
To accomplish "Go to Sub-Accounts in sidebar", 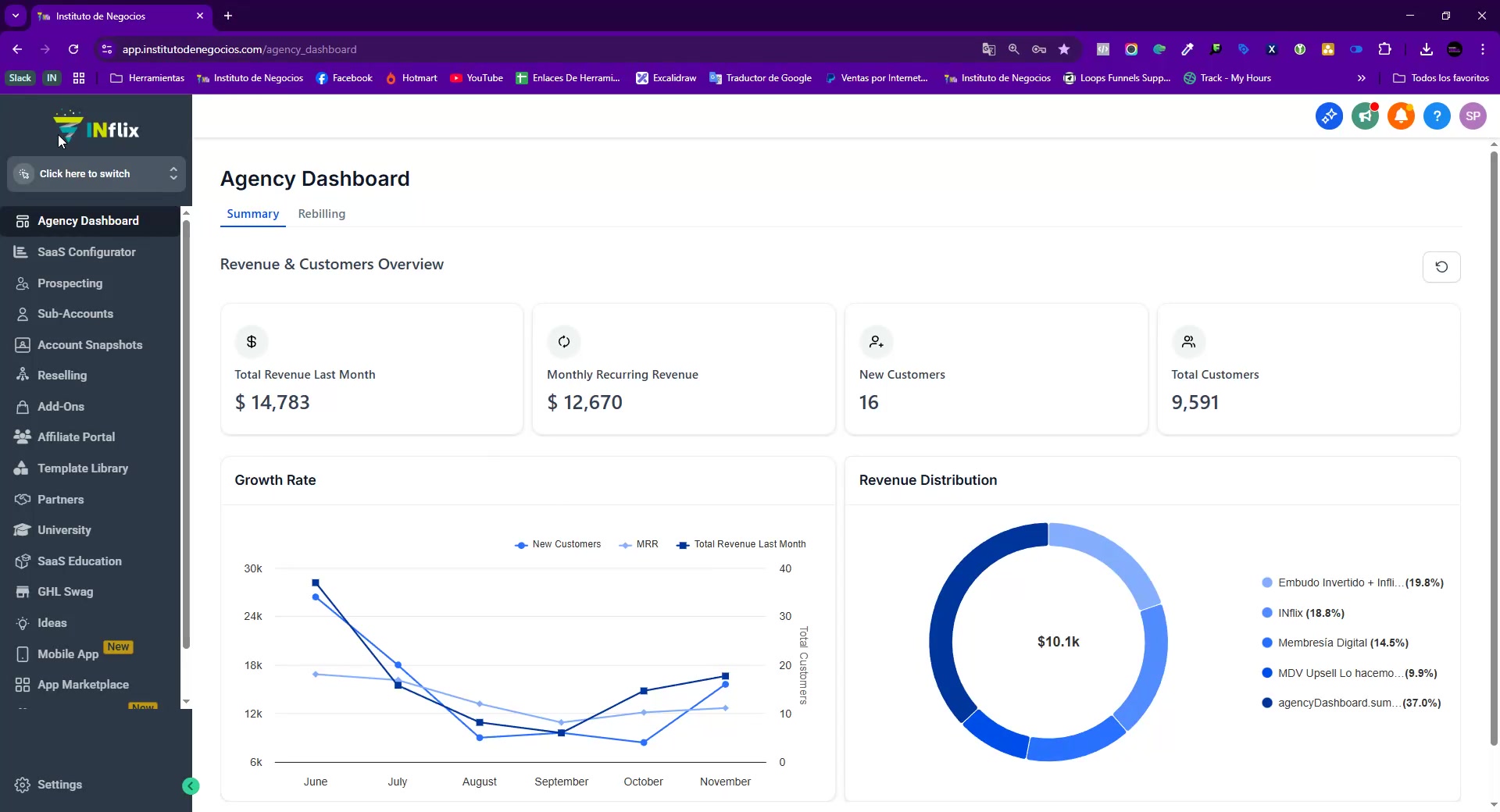I will click(75, 314).
